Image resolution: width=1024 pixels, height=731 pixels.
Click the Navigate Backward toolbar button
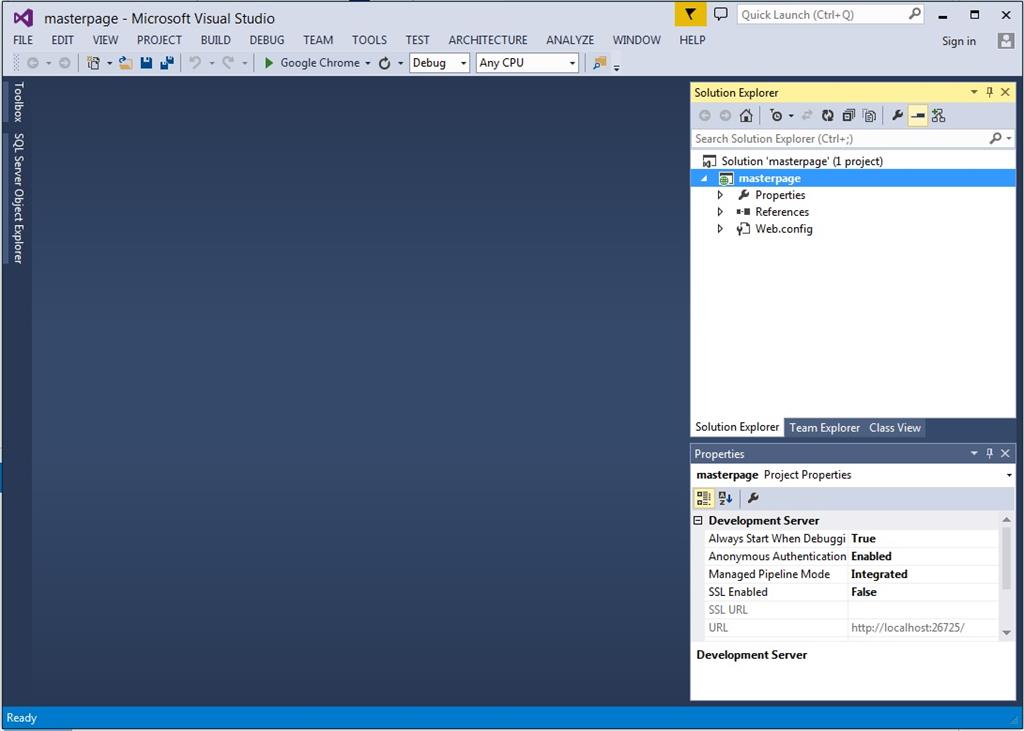[x=32, y=63]
